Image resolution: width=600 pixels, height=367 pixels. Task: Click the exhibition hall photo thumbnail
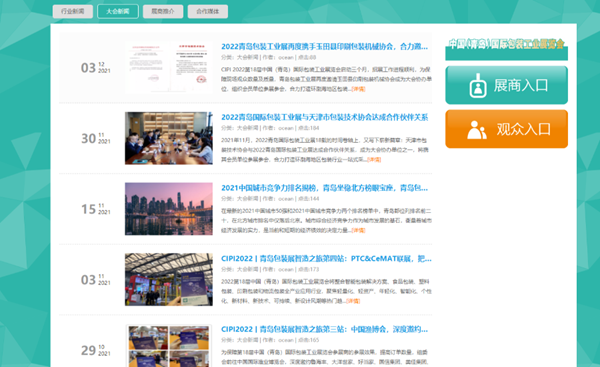tap(169, 279)
